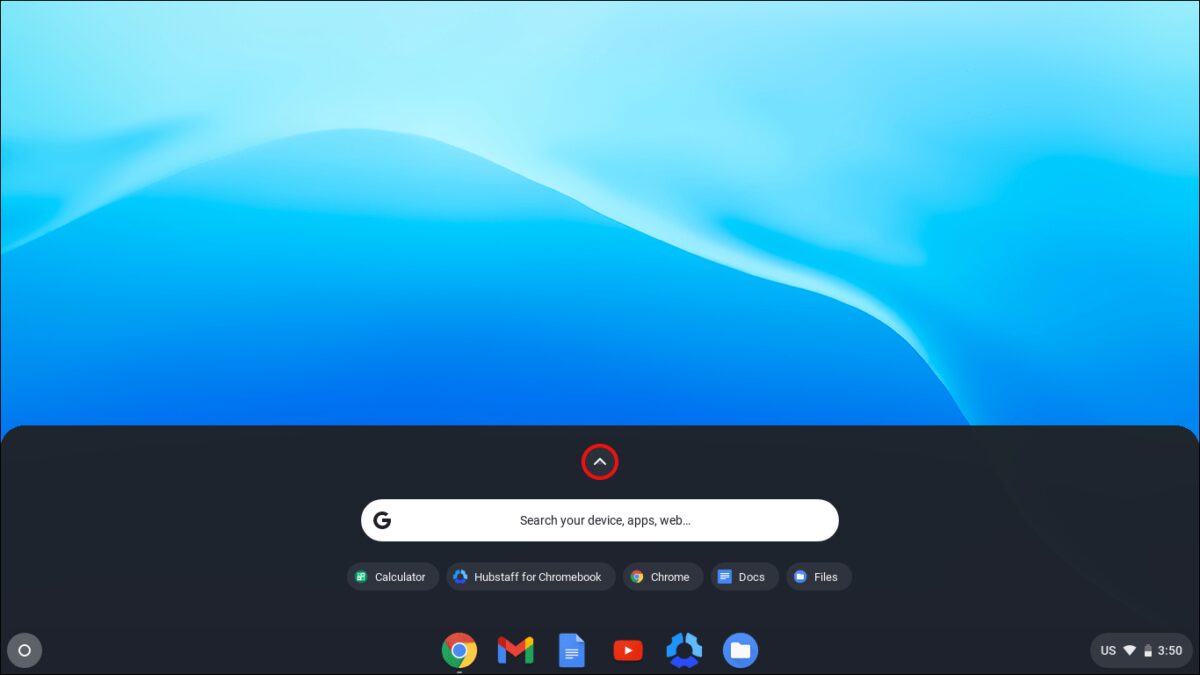The image size is (1200, 675).
Task: Expand the launcher using the up chevron
Action: pos(600,461)
